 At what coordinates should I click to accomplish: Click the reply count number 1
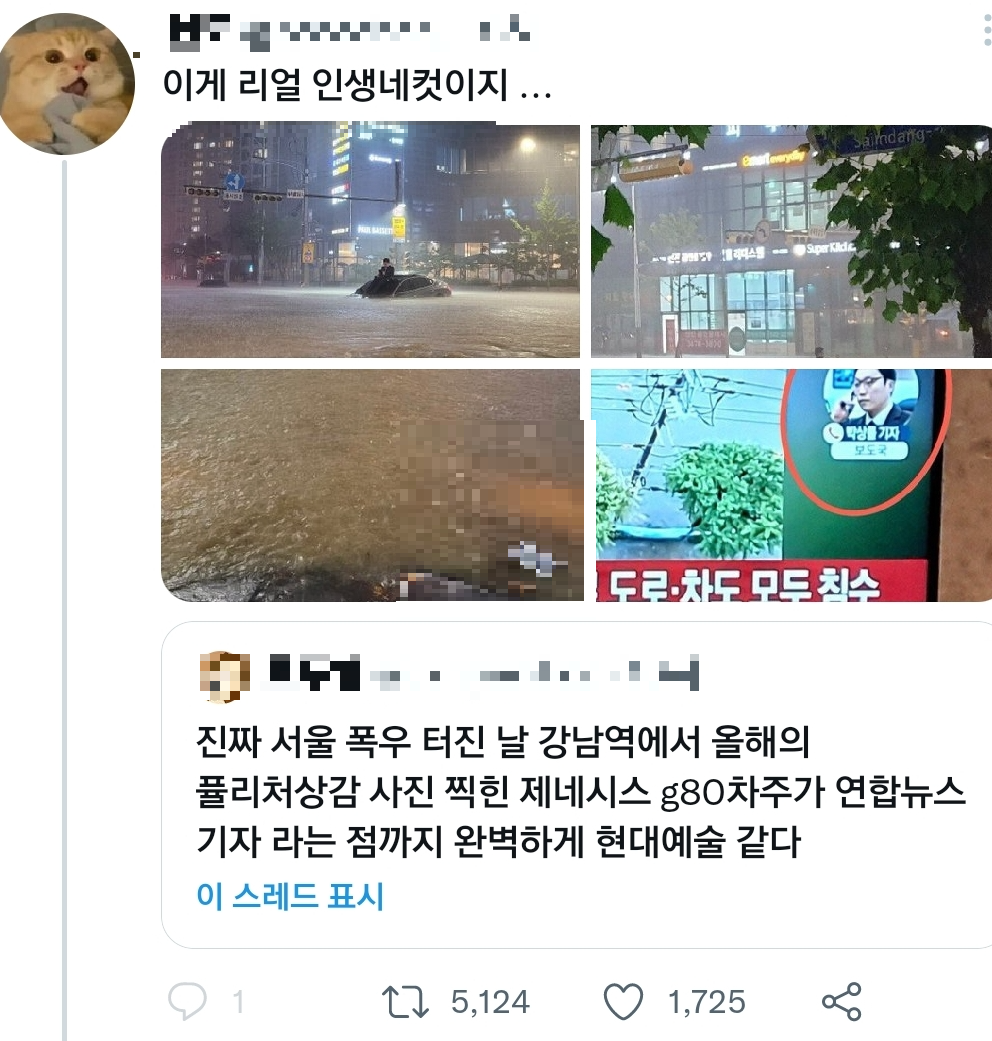click(238, 1002)
